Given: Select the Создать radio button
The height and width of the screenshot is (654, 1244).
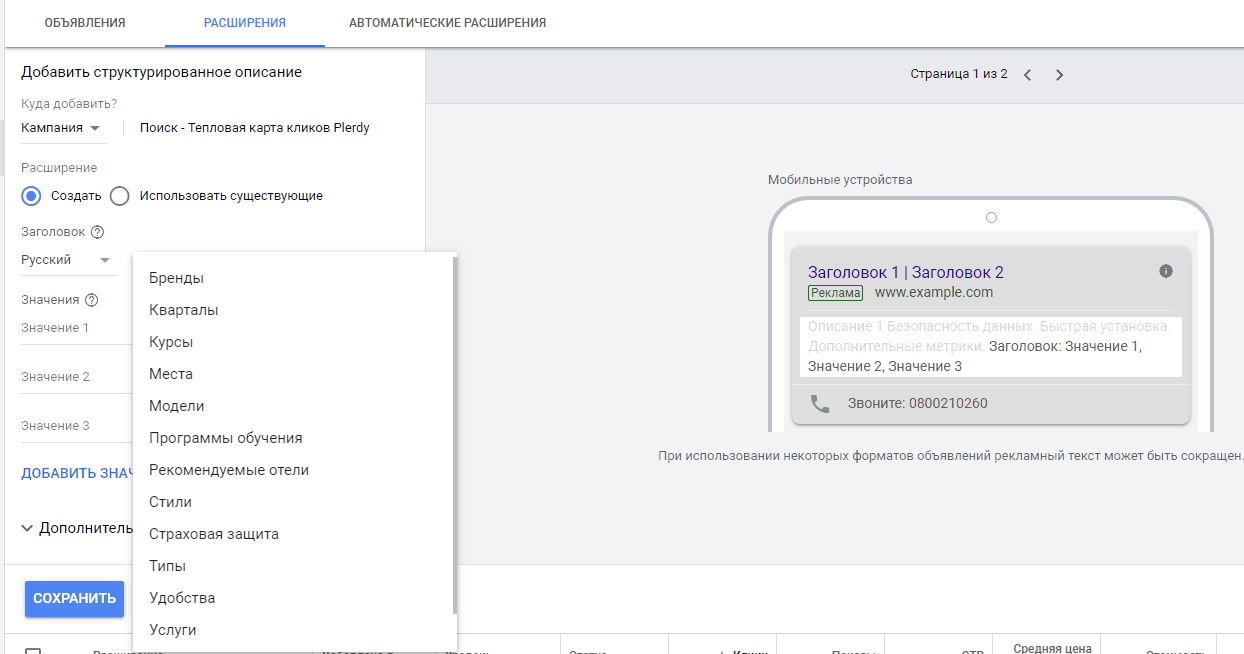Looking at the screenshot, I should pyautogui.click(x=30, y=195).
